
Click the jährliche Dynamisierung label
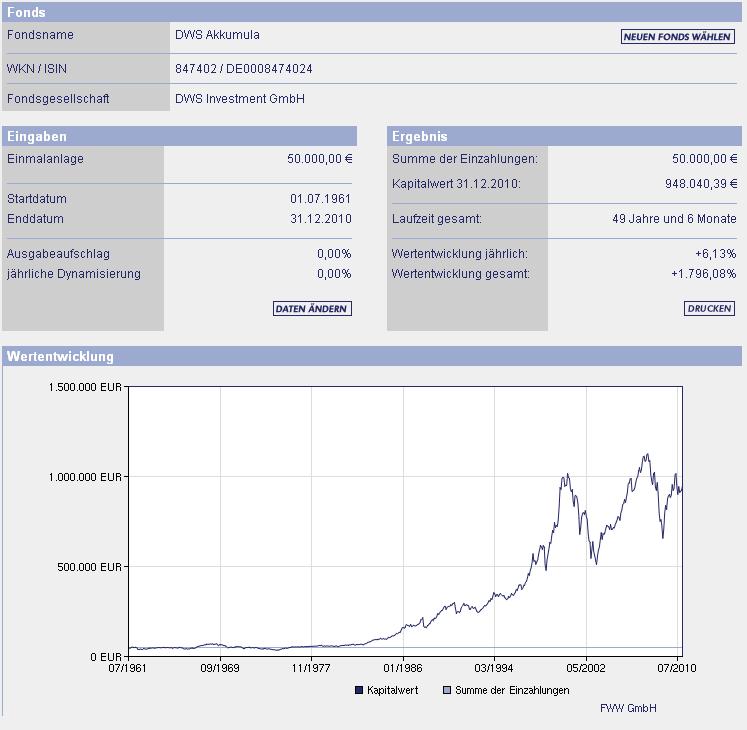click(x=74, y=274)
